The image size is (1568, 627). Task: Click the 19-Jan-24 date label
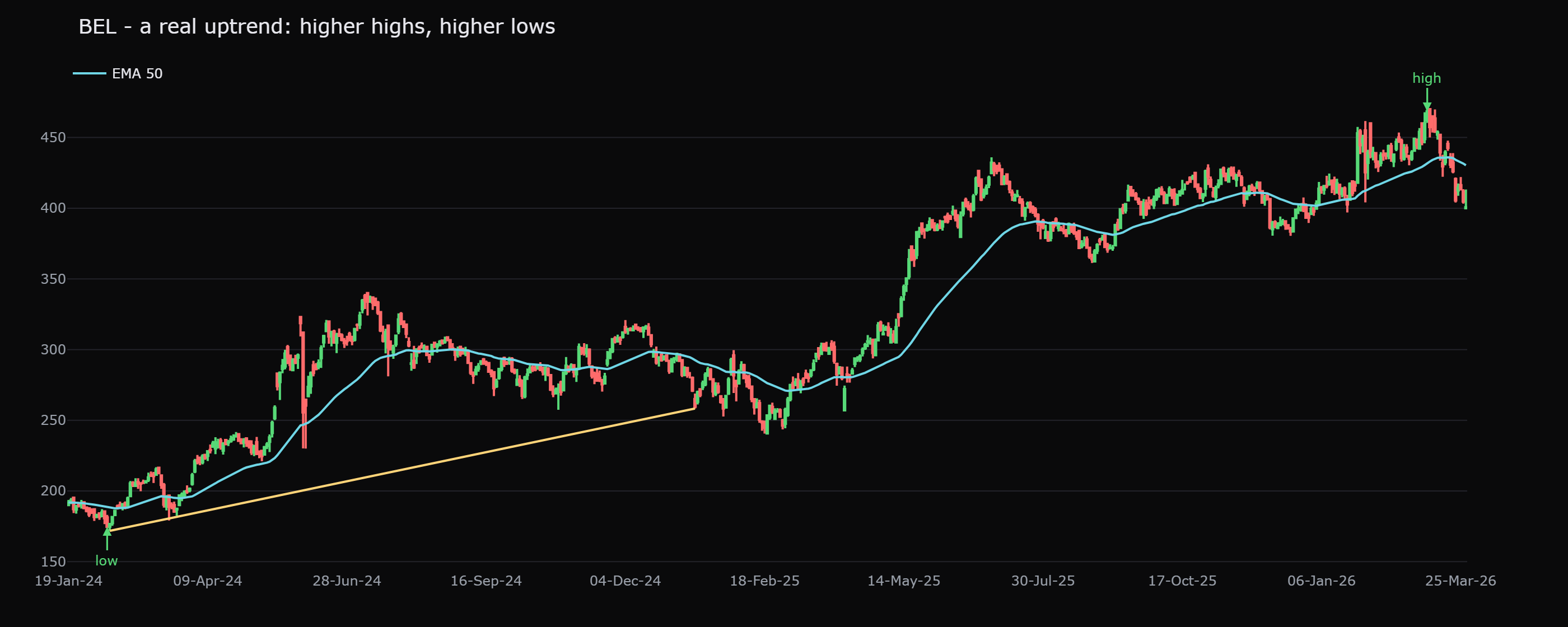(68, 581)
